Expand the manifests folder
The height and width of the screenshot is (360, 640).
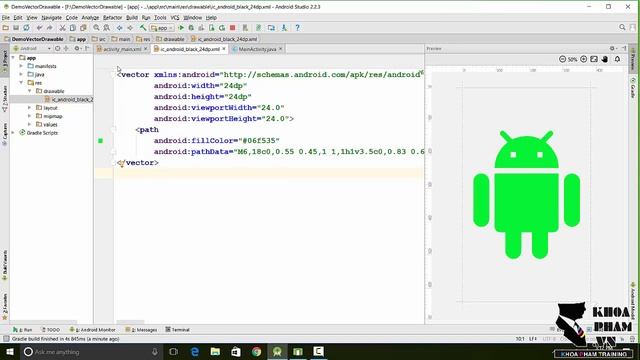[21, 66]
